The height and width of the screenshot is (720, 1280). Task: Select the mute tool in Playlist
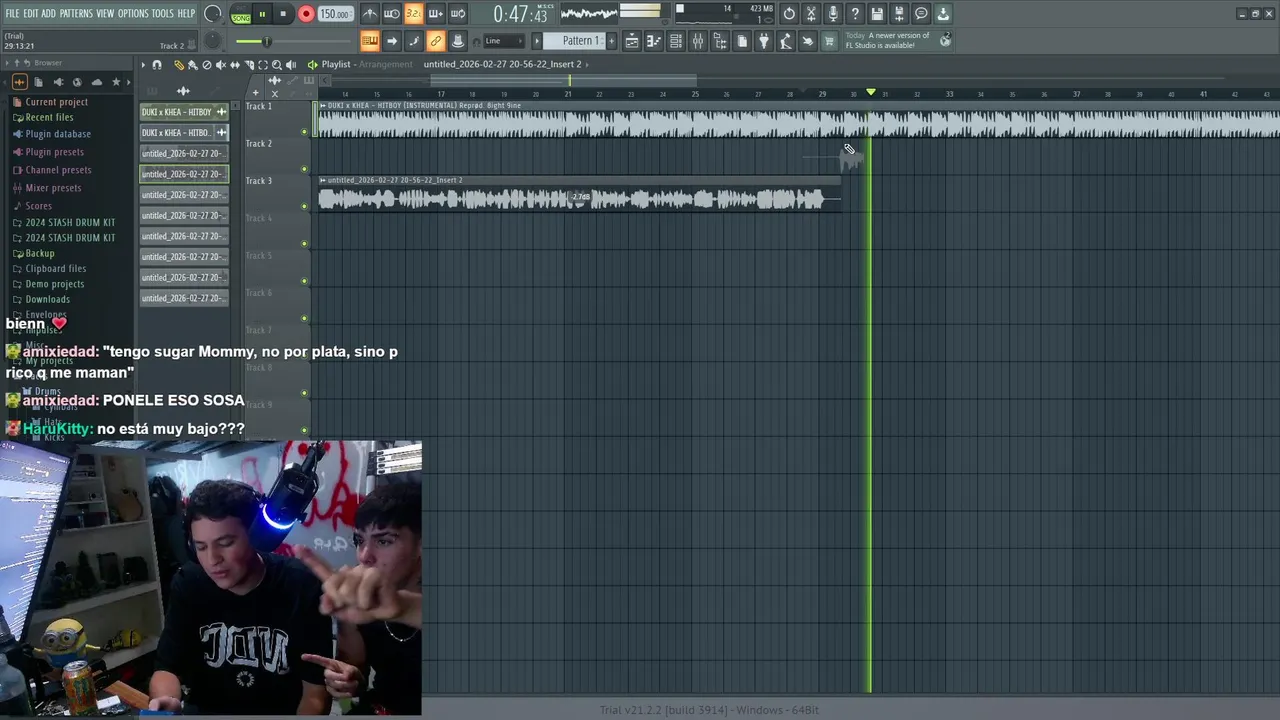220,65
